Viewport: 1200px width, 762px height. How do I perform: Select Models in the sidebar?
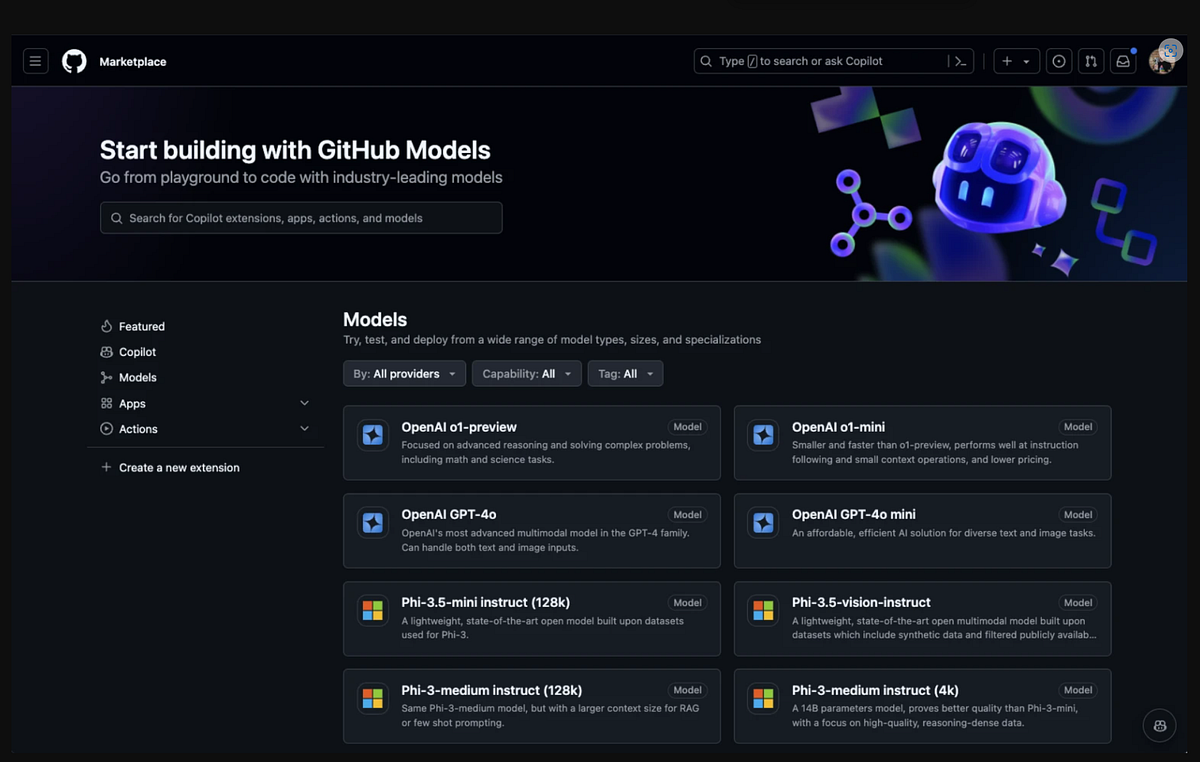pyautogui.click(x=138, y=377)
